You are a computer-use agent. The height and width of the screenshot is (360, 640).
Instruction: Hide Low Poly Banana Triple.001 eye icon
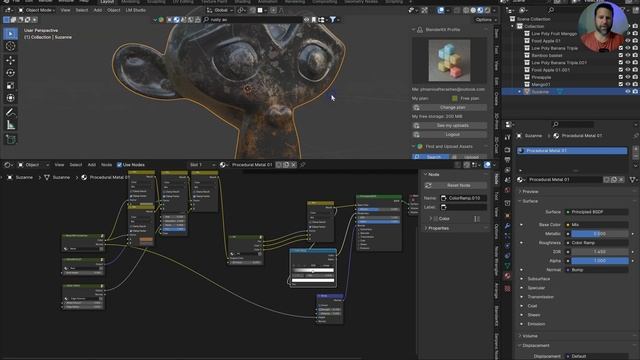click(628, 62)
